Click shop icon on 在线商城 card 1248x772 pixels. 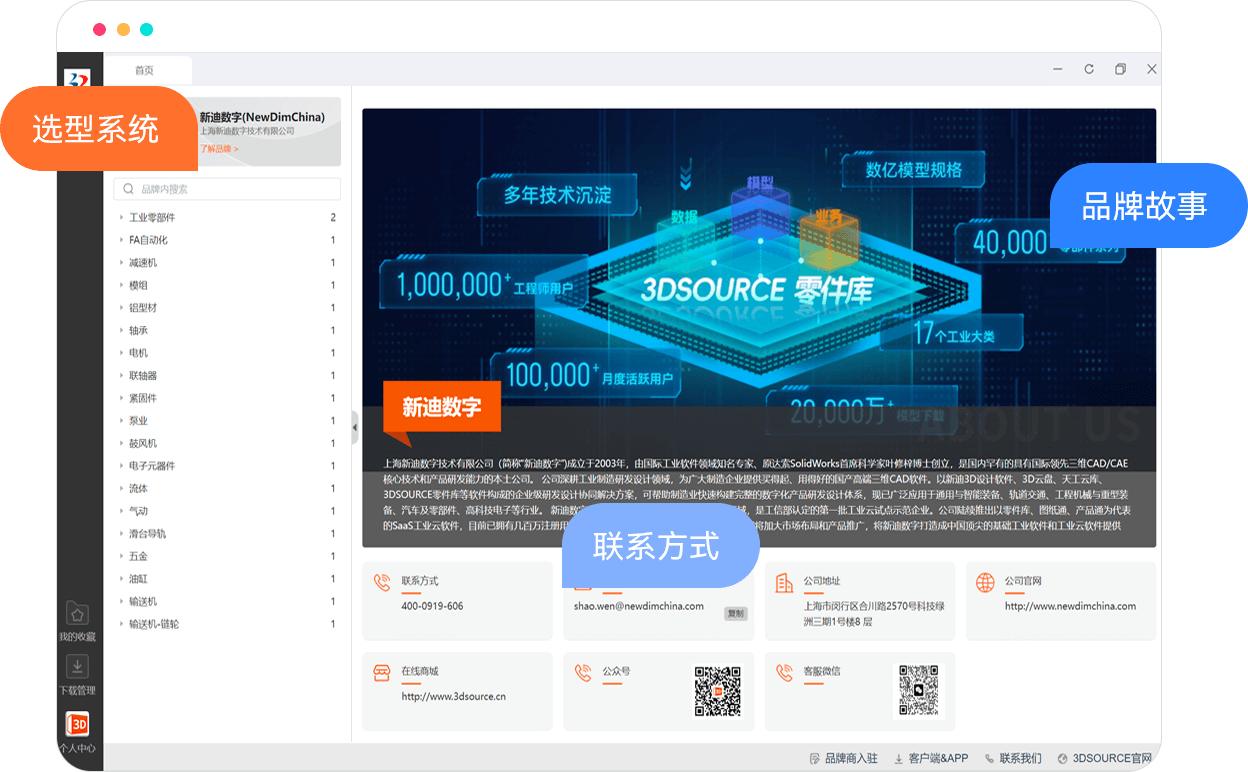click(382, 672)
